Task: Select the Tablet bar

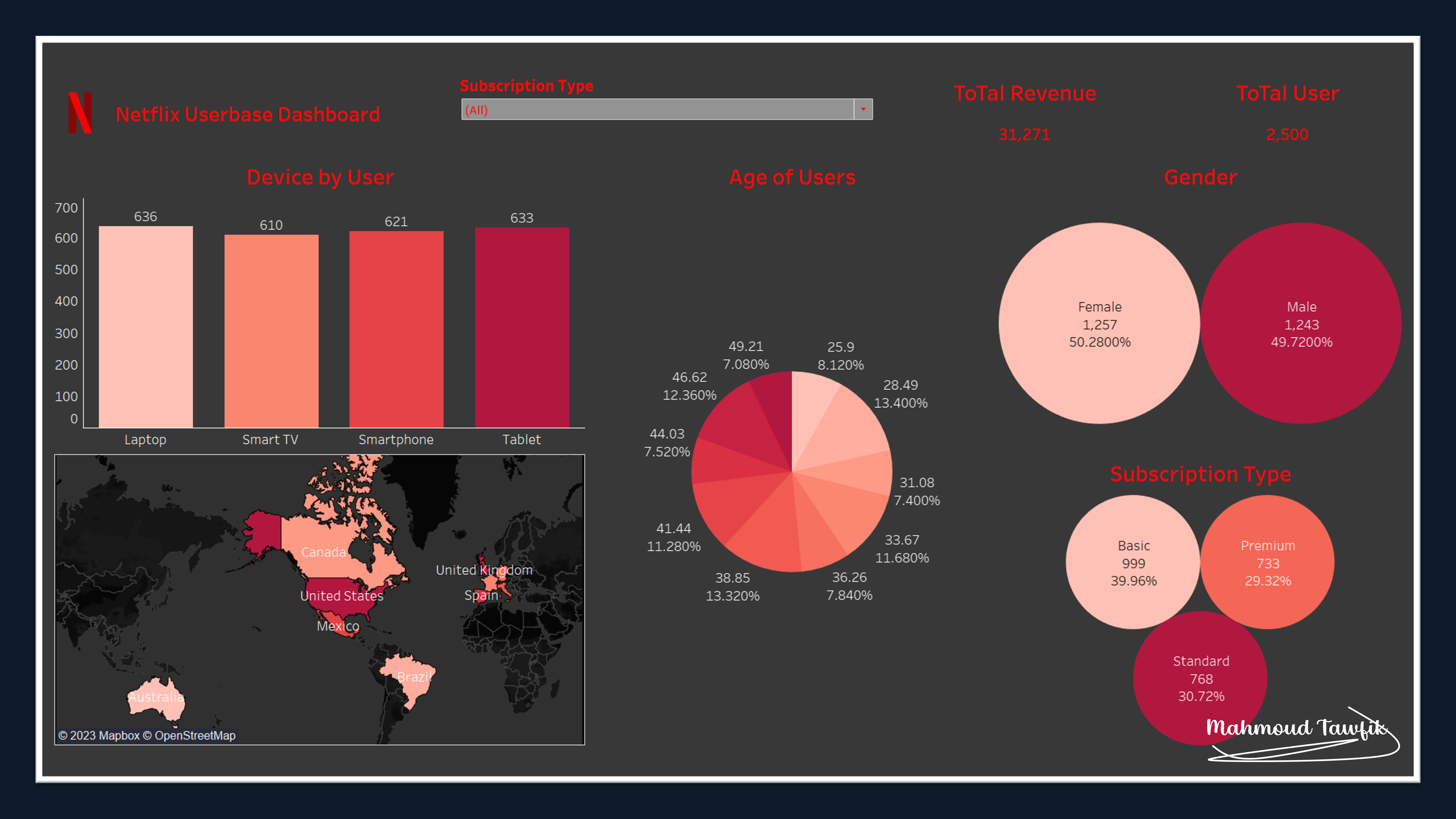Action: 522,327
